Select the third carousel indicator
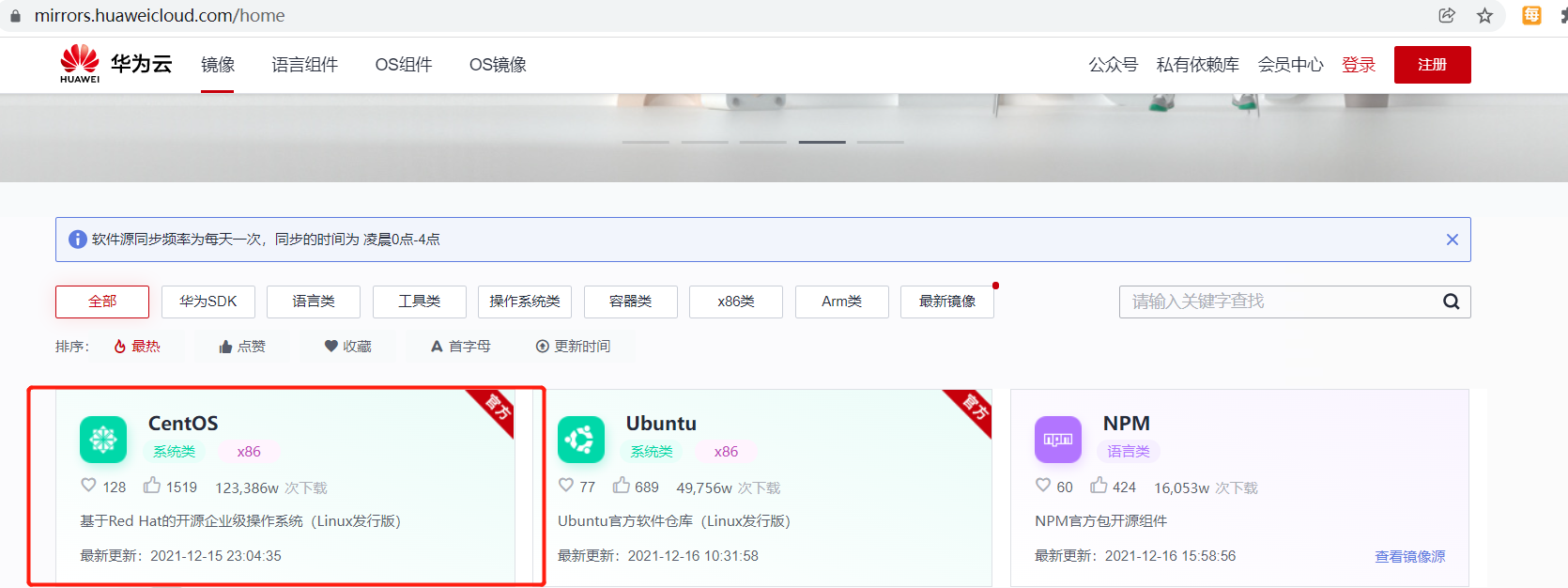The width and height of the screenshot is (1568, 588). click(x=763, y=142)
